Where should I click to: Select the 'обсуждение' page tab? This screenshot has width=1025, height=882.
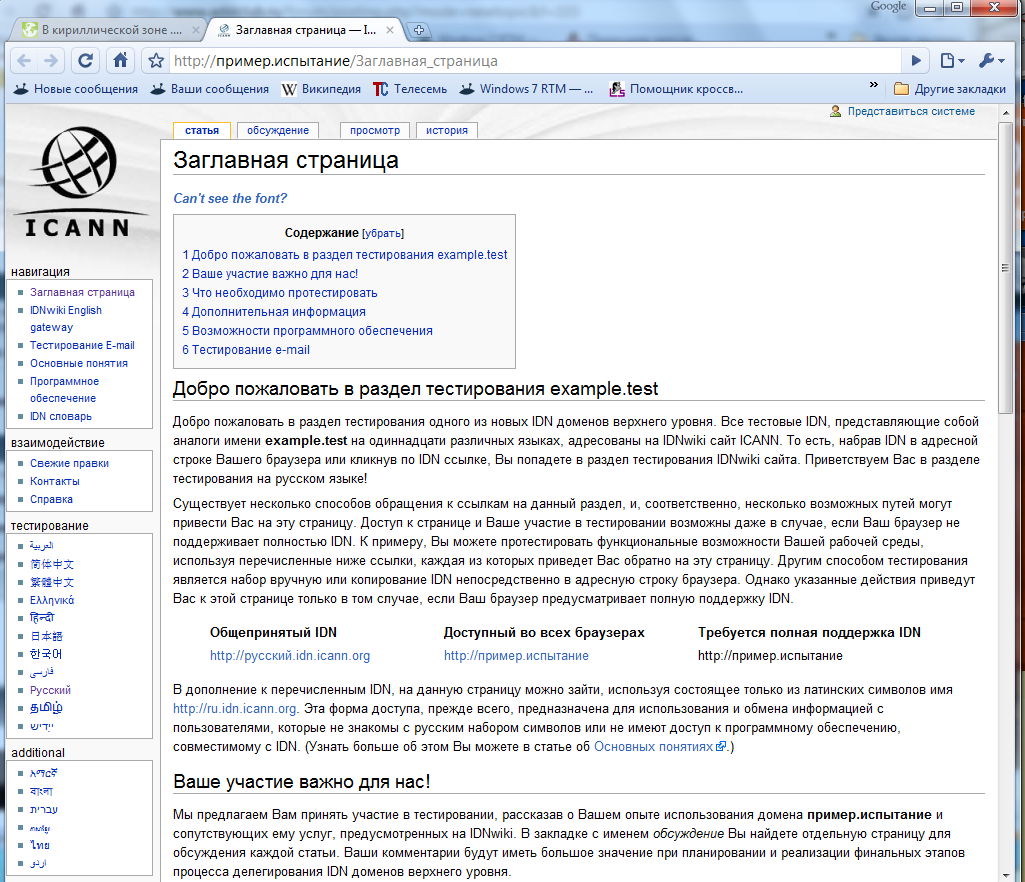click(x=278, y=130)
